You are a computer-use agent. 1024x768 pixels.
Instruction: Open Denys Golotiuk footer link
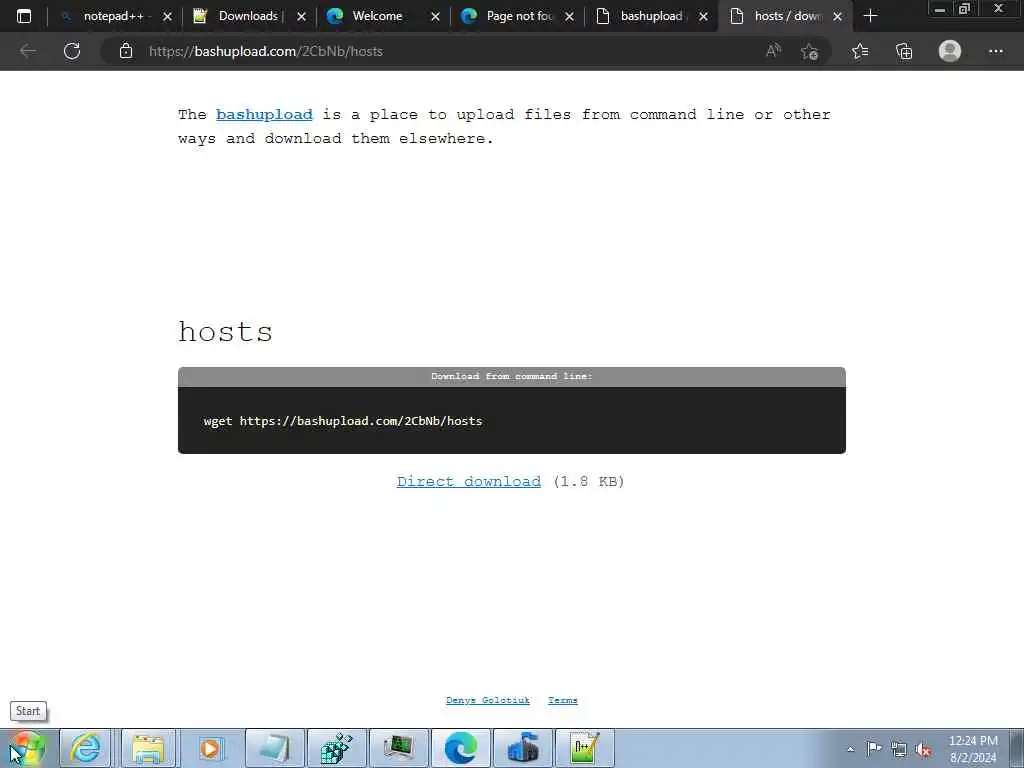(488, 700)
